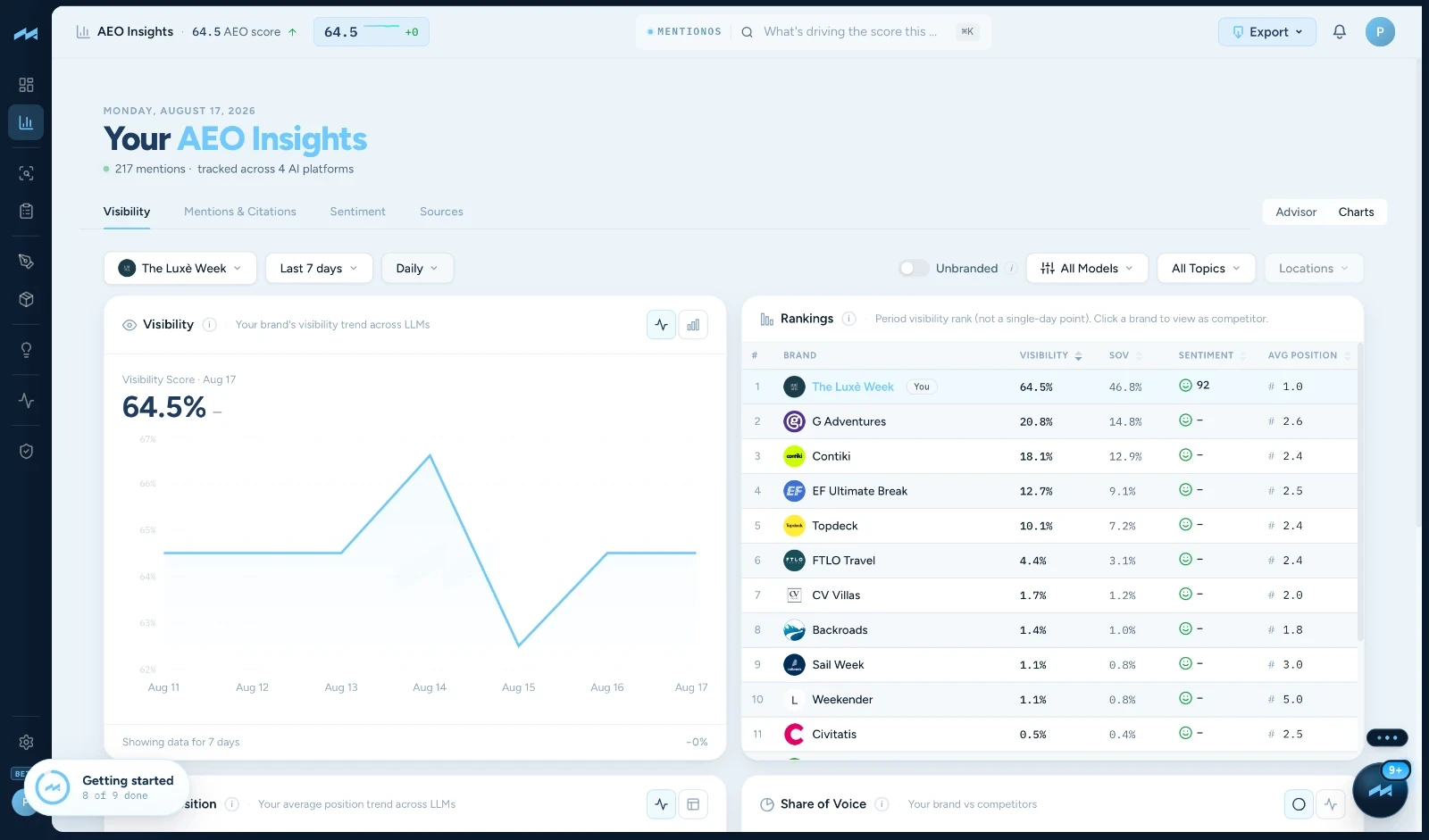1429x840 pixels.
Task: Switch Share of Voice to trend view
Action: click(x=1331, y=804)
